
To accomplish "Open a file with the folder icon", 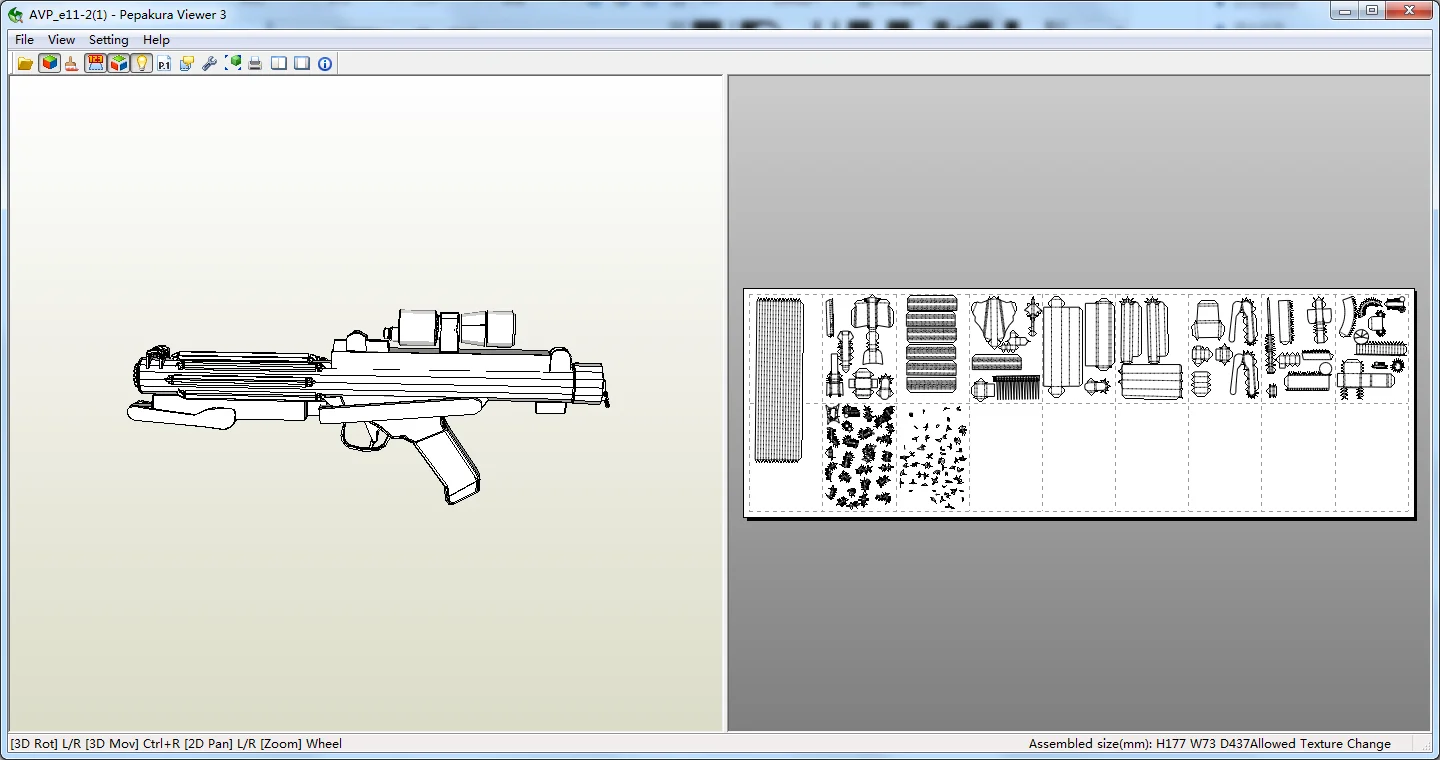I will pyautogui.click(x=26, y=64).
